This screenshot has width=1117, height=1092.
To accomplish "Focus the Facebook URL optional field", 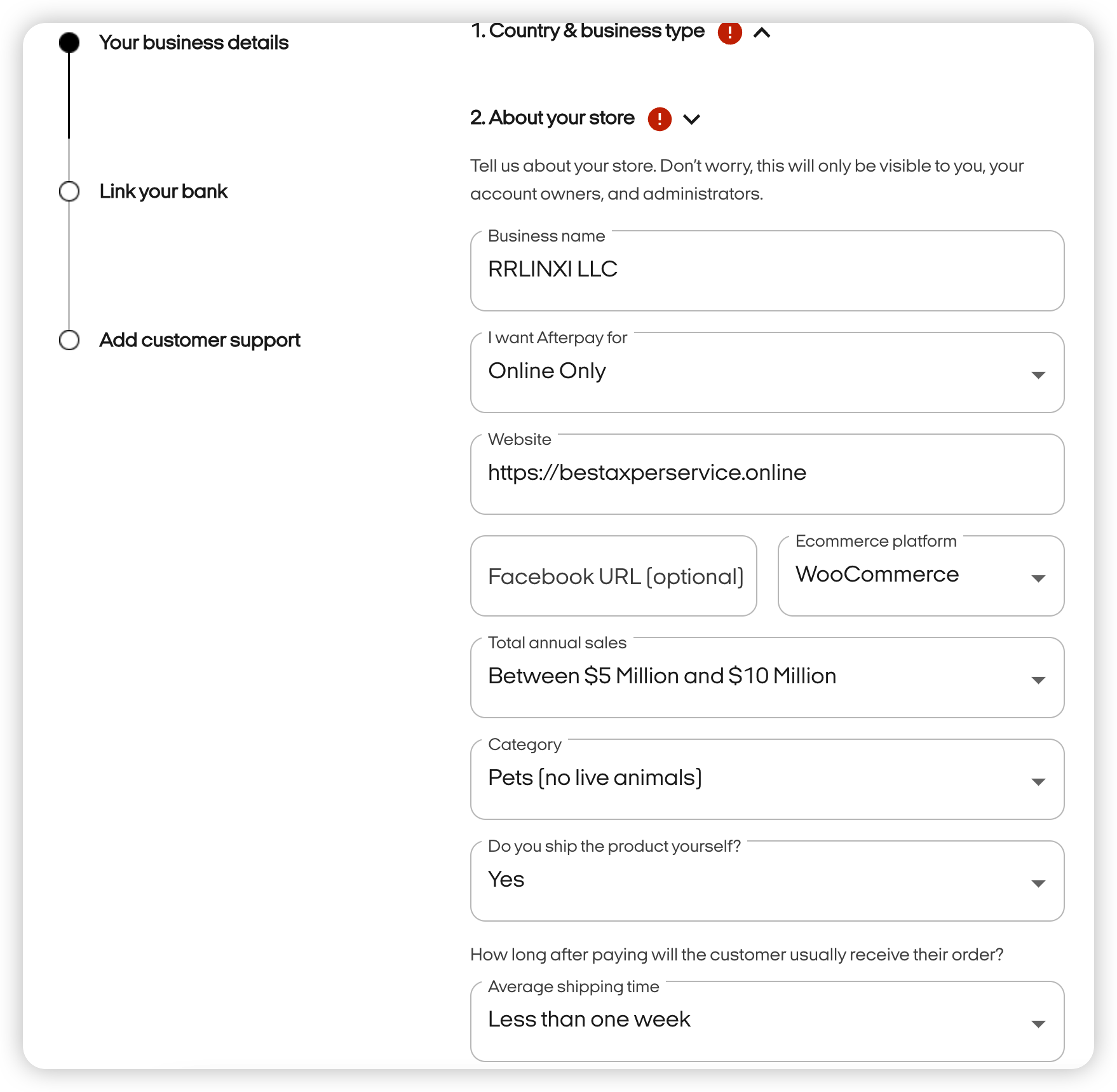I will click(x=613, y=576).
